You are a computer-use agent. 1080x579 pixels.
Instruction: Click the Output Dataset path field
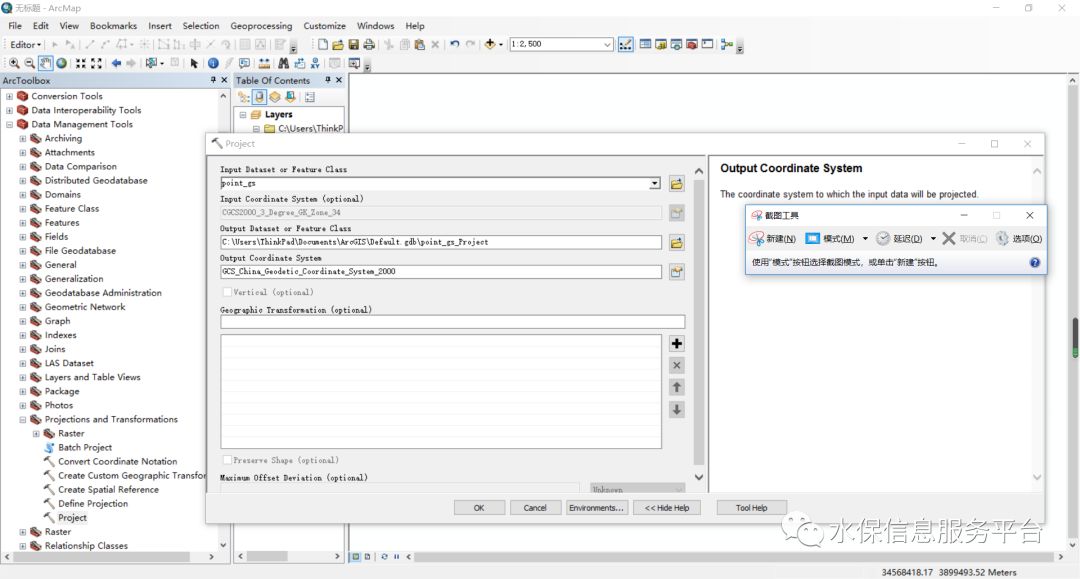coord(441,242)
